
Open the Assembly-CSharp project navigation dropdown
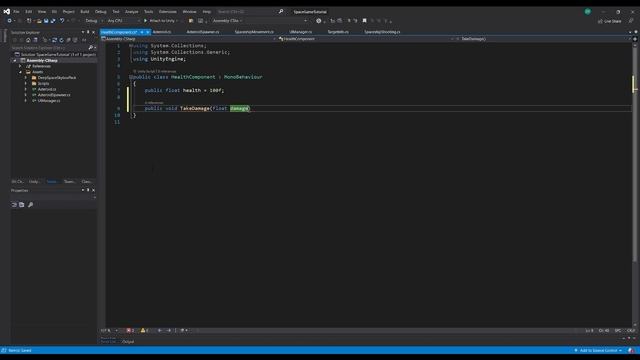pyautogui.click(x=189, y=39)
